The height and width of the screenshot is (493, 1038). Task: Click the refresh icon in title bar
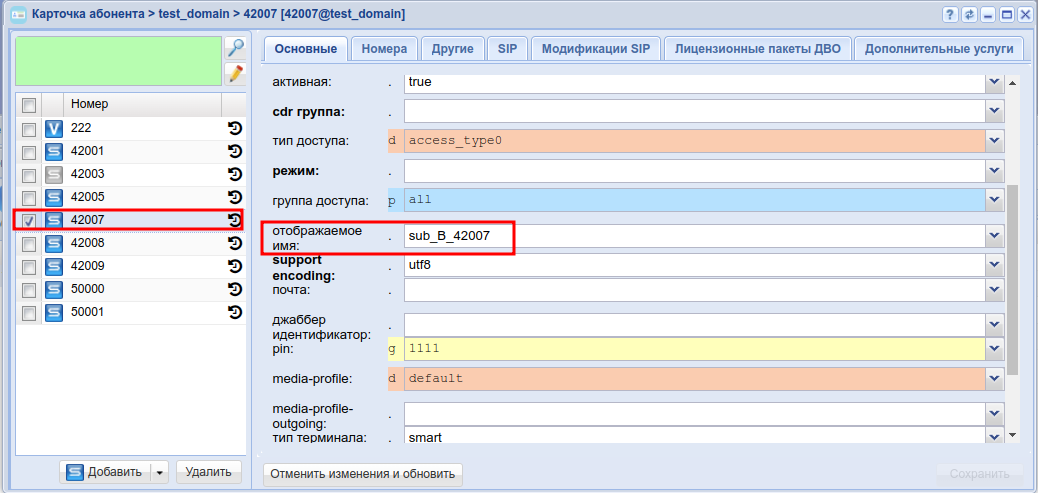(x=969, y=15)
